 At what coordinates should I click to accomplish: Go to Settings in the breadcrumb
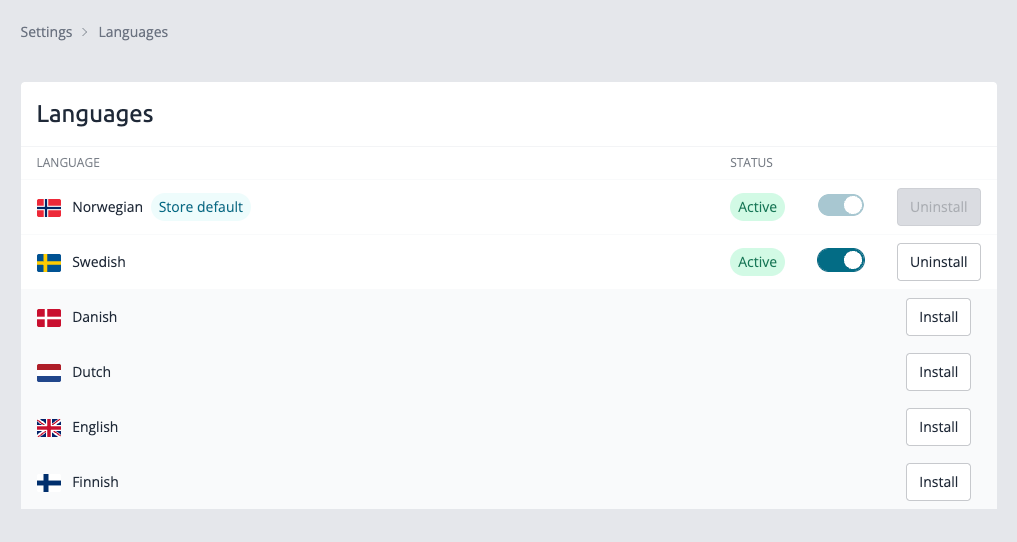click(x=46, y=32)
